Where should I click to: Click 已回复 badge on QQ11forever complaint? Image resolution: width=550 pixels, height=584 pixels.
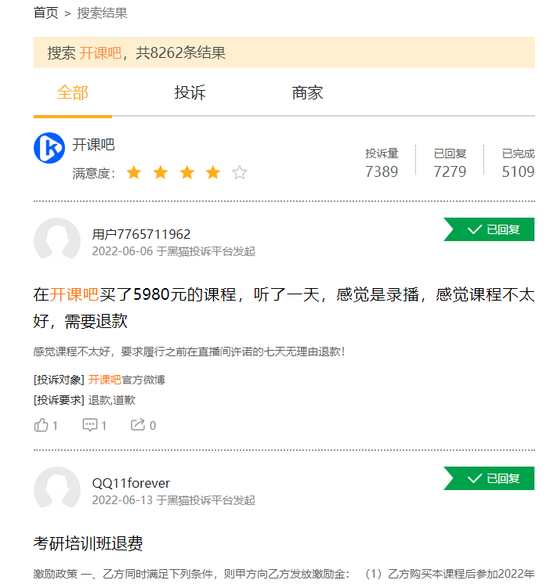click(489, 478)
